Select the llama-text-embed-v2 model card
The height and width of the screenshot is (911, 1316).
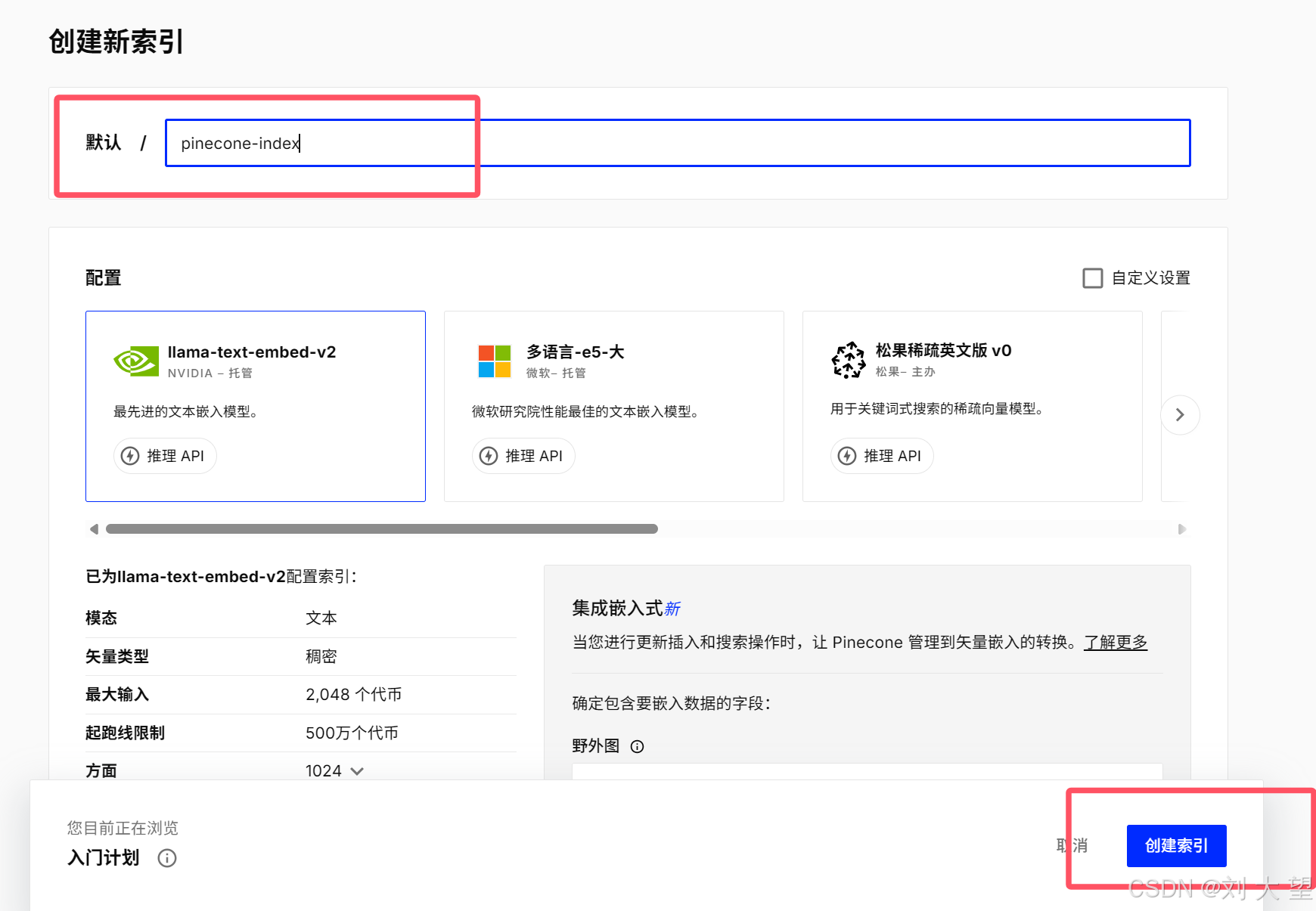(x=256, y=406)
